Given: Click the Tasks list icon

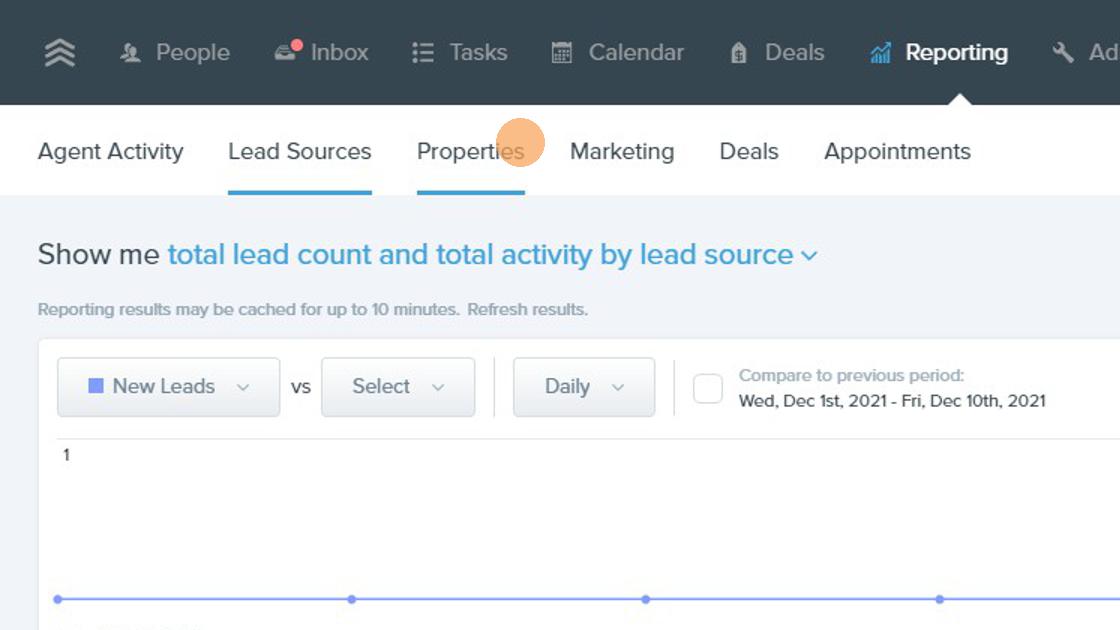Looking at the screenshot, I should point(423,53).
